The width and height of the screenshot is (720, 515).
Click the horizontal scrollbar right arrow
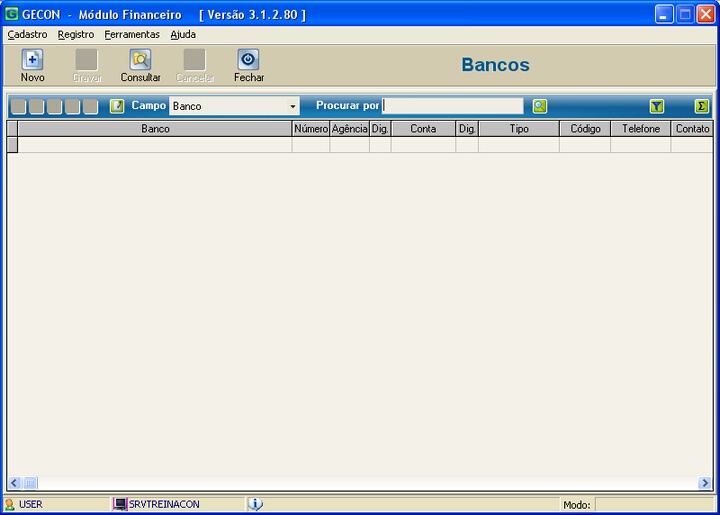coord(705,483)
